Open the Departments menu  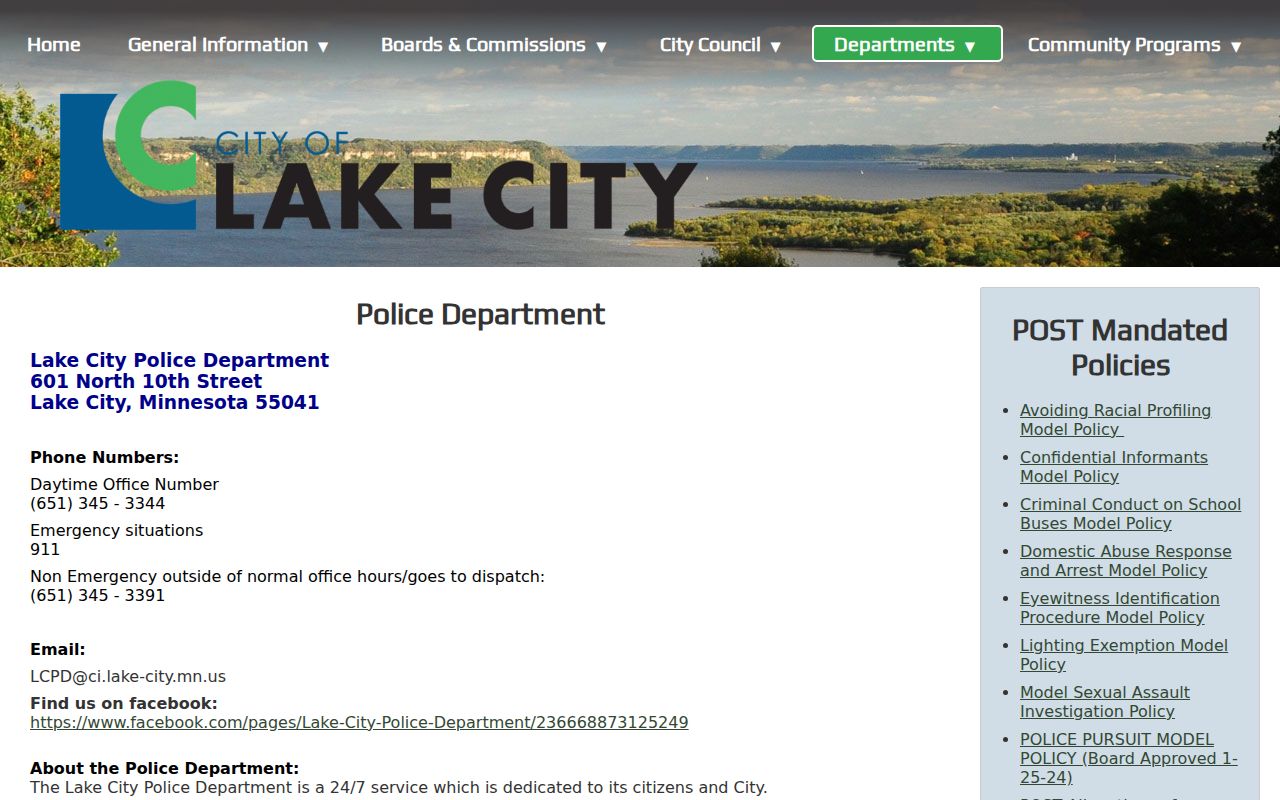[x=907, y=44]
